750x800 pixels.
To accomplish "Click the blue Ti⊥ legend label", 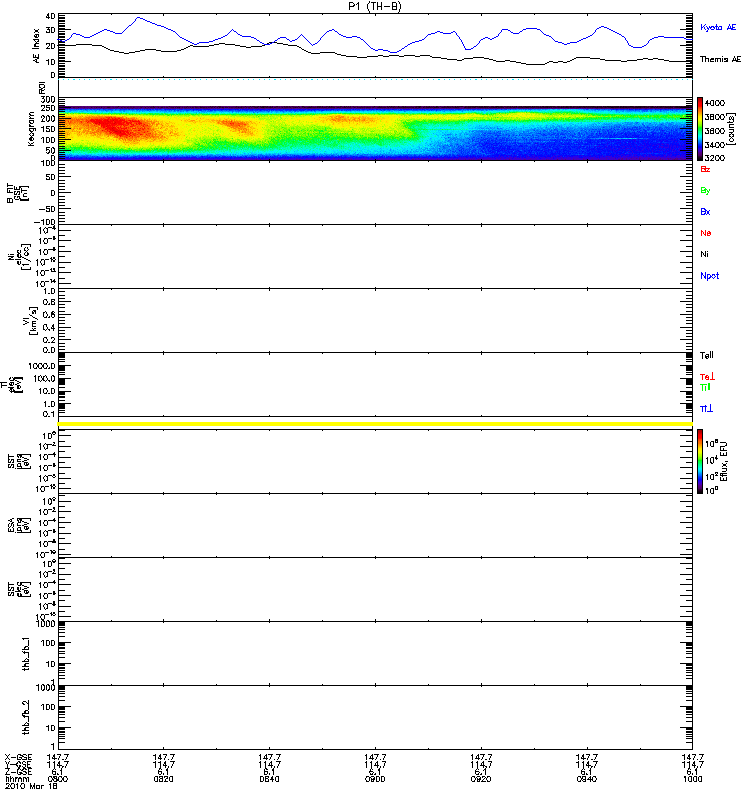I will 707,409.
